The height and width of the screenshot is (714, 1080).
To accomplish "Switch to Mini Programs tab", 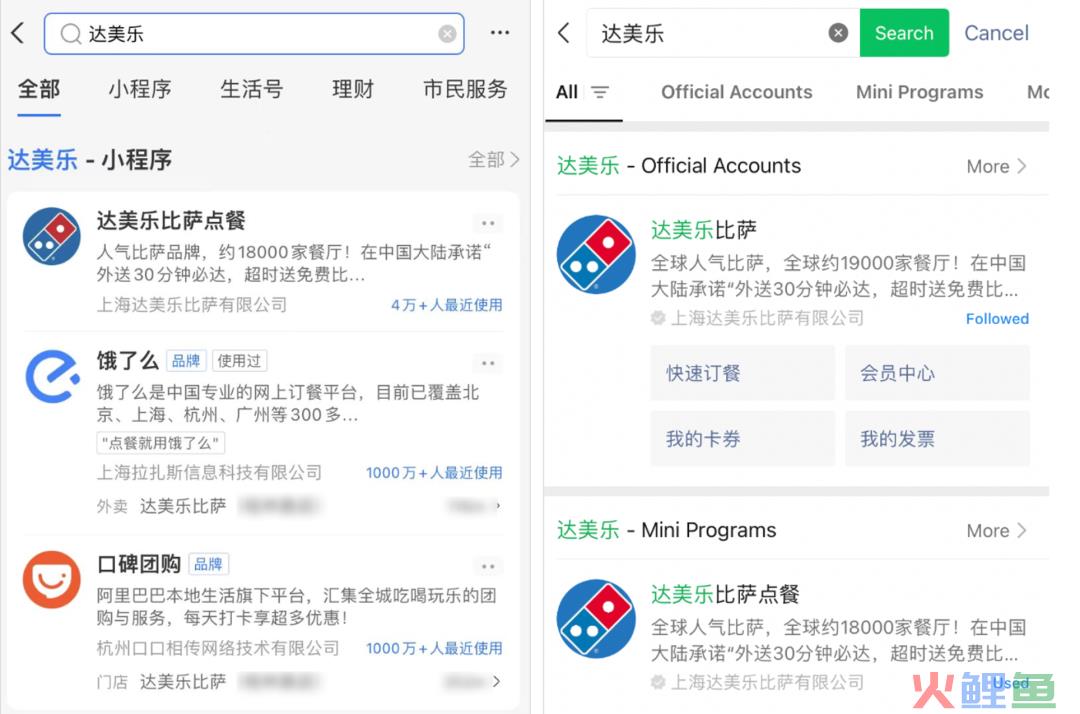I will pyautogui.click(x=920, y=92).
